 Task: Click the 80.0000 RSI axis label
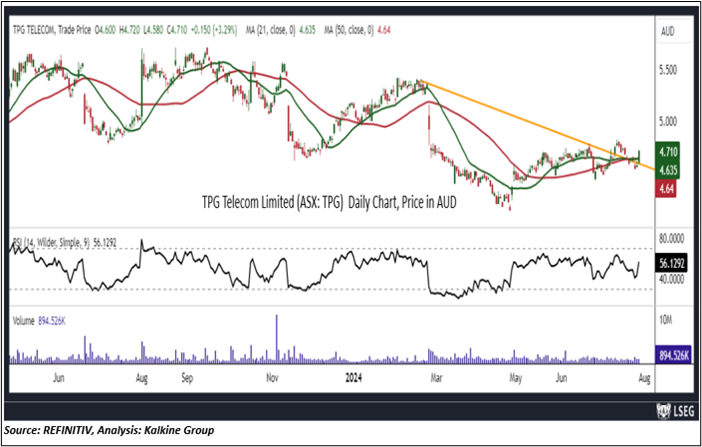(671, 240)
